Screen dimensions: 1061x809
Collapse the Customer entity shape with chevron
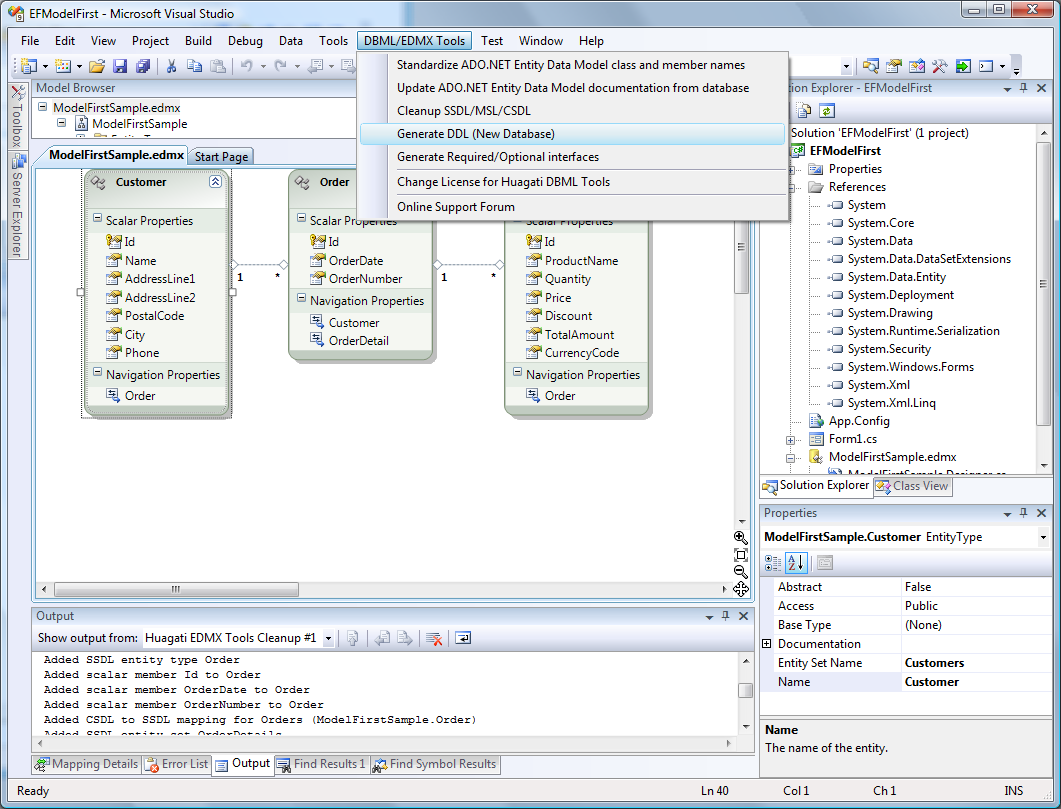[x=215, y=182]
